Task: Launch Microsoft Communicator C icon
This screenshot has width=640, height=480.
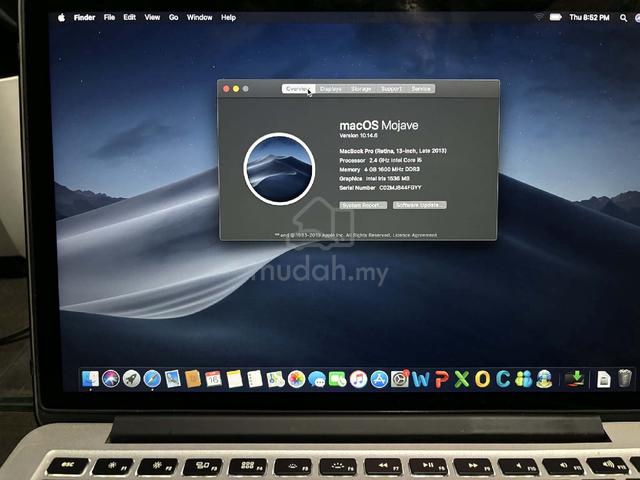Action: click(503, 379)
